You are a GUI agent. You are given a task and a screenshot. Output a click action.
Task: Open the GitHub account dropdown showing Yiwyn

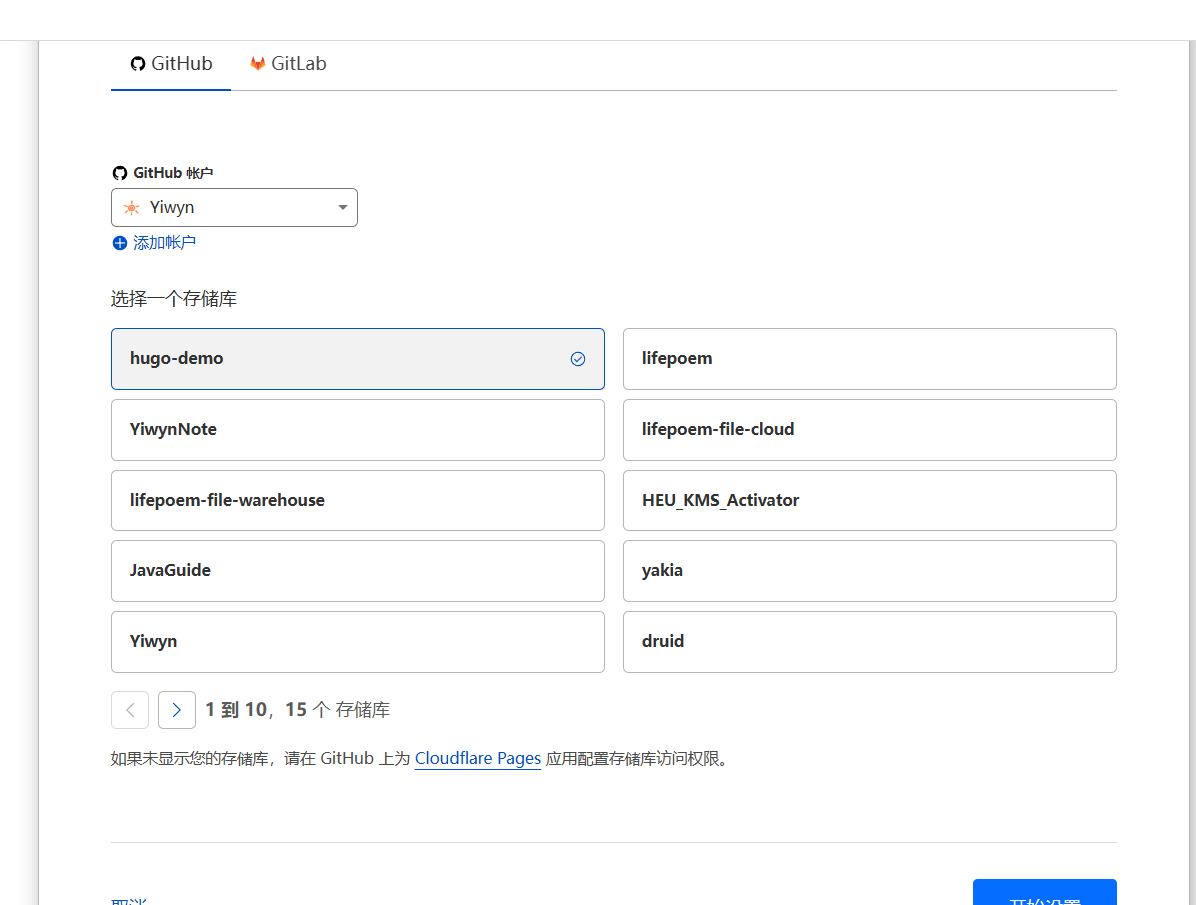[x=234, y=208]
